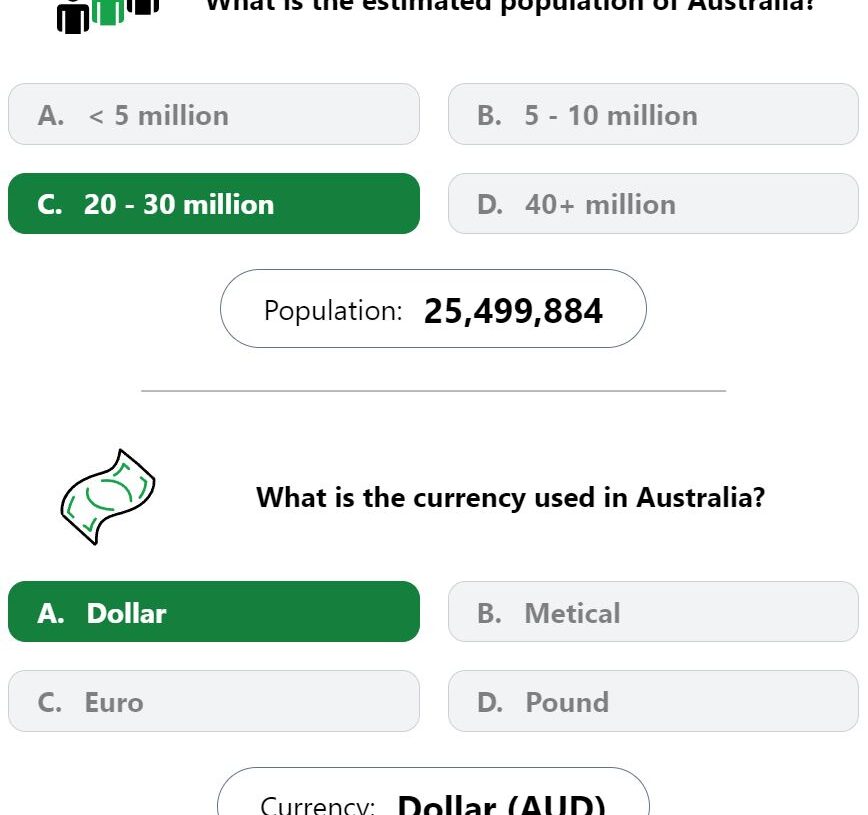Click the Currency Dollar (AUD) result box
The height and width of the screenshot is (815, 868).
tap(433, 792)
